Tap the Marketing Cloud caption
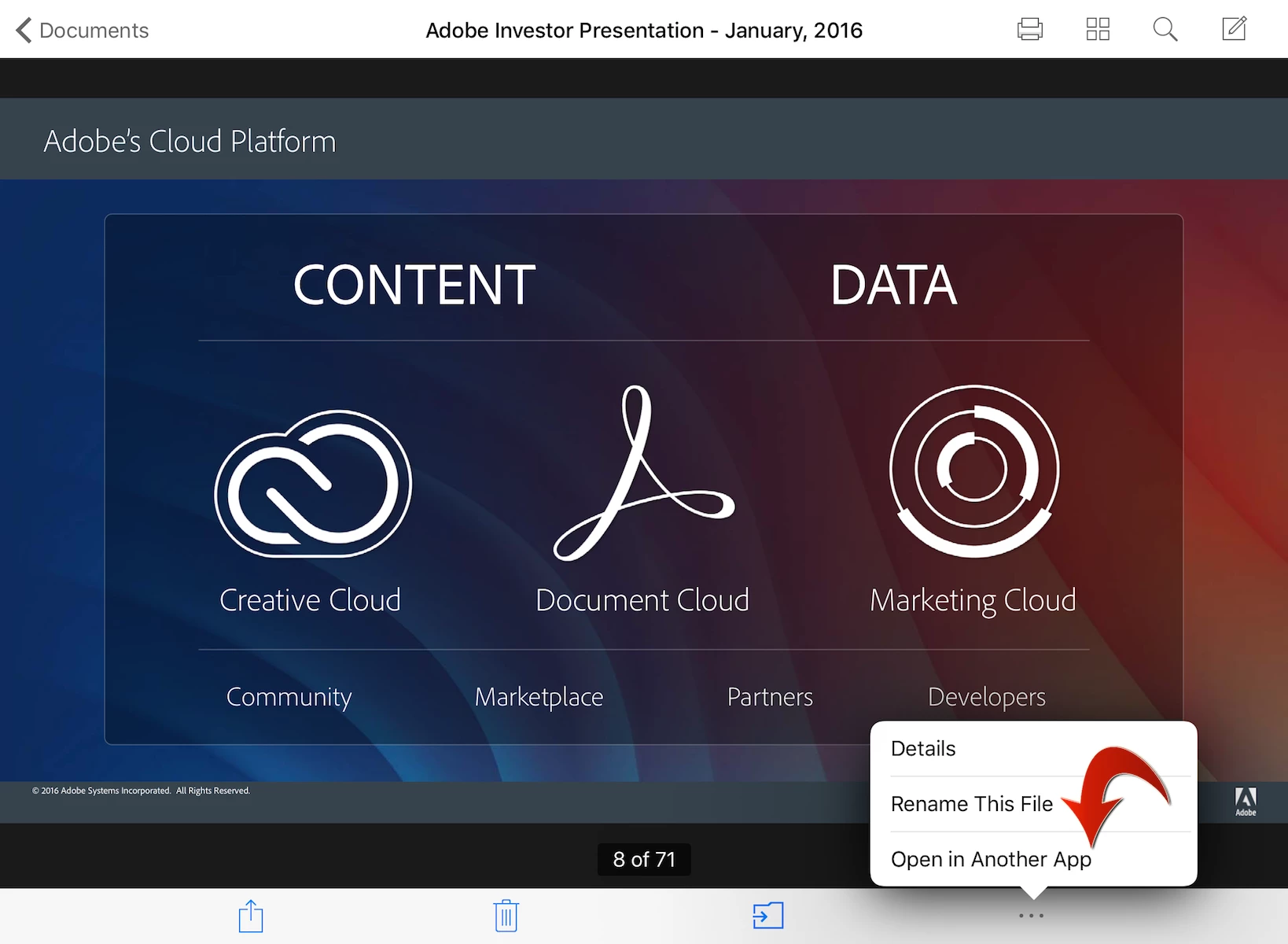The image size is (1288, 944). 973,602
